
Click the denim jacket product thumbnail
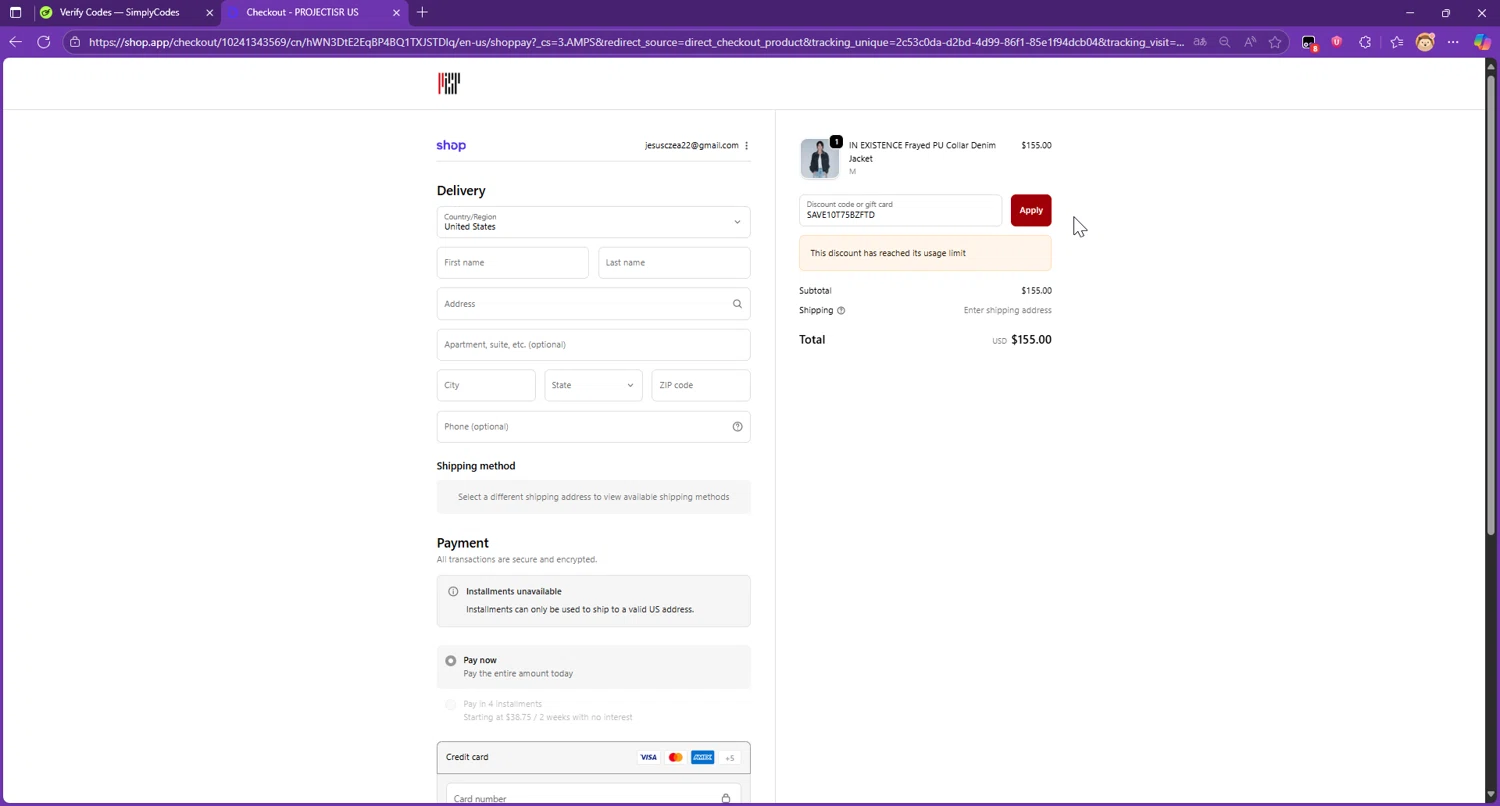[820, 159]
